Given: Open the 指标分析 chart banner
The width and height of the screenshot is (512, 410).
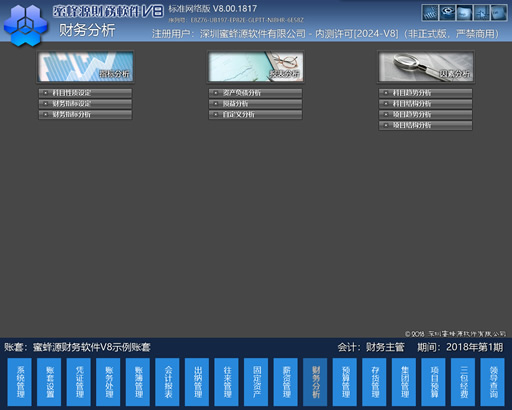Looking at the screenshot, I should 85,67.
